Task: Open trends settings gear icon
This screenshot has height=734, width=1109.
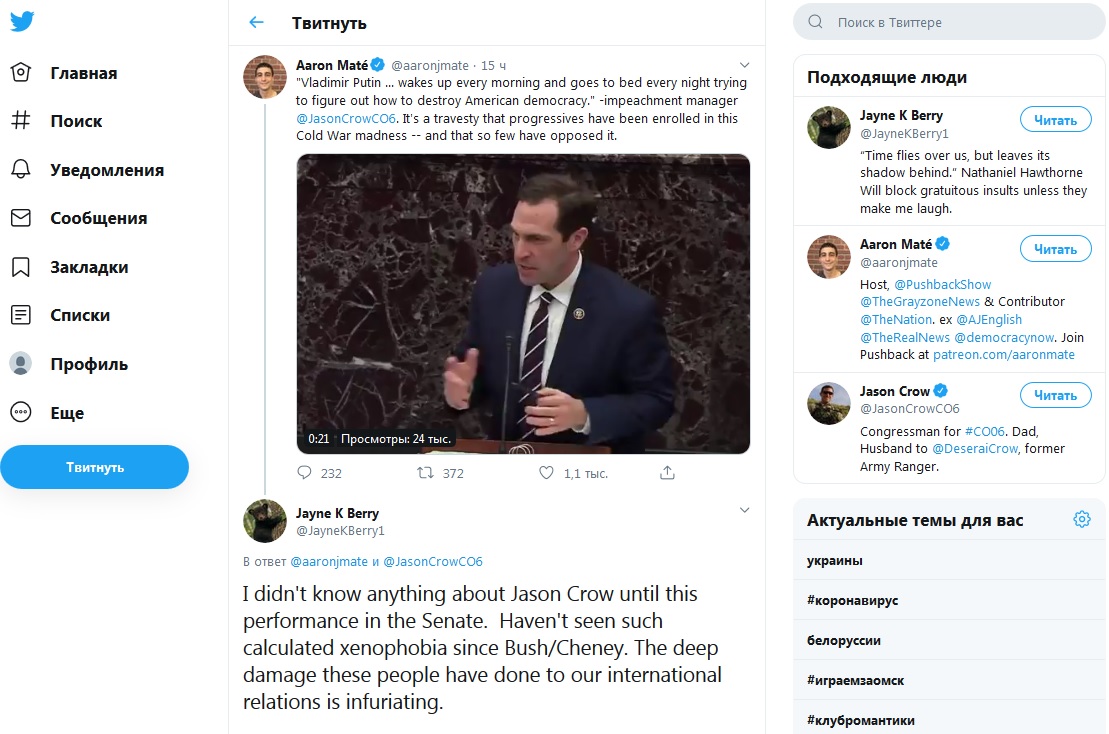Action: (x=1081, y=519)
